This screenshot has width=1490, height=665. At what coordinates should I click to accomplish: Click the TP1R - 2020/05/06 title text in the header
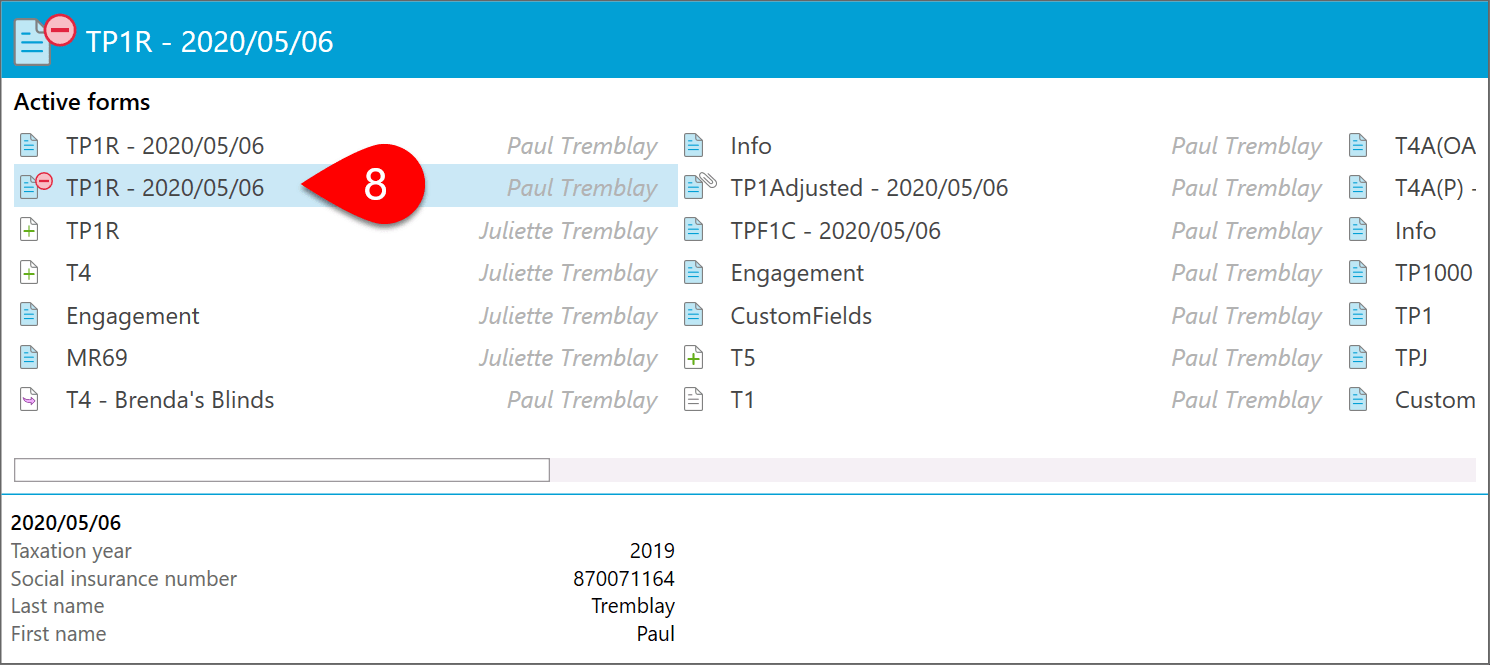[x=209, y=41]
